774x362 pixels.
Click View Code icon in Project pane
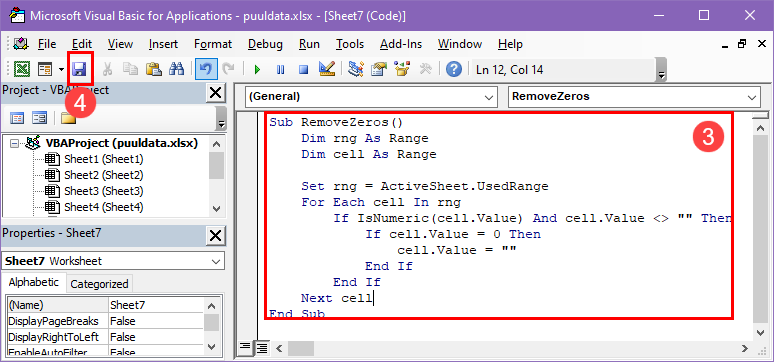(x=17, y=118)
